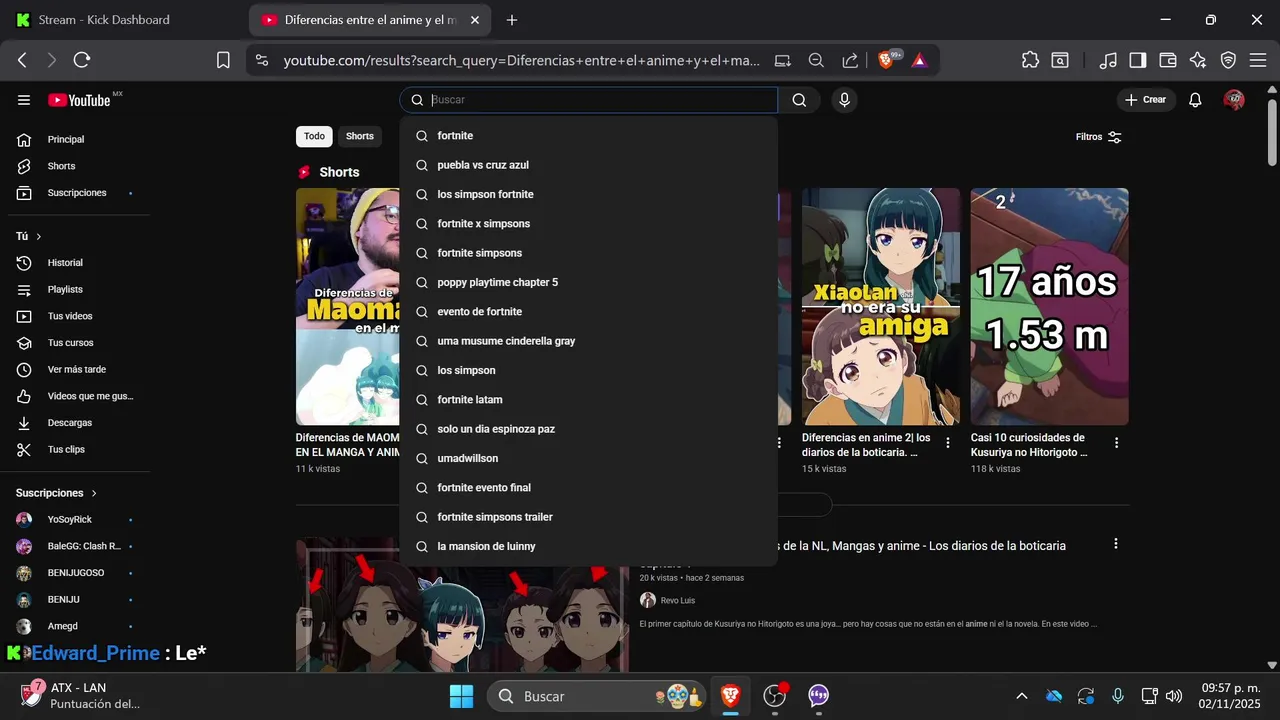Choose suggestion 'uma musume cinderella gray'
The image size is (1280, 720).
588,341
